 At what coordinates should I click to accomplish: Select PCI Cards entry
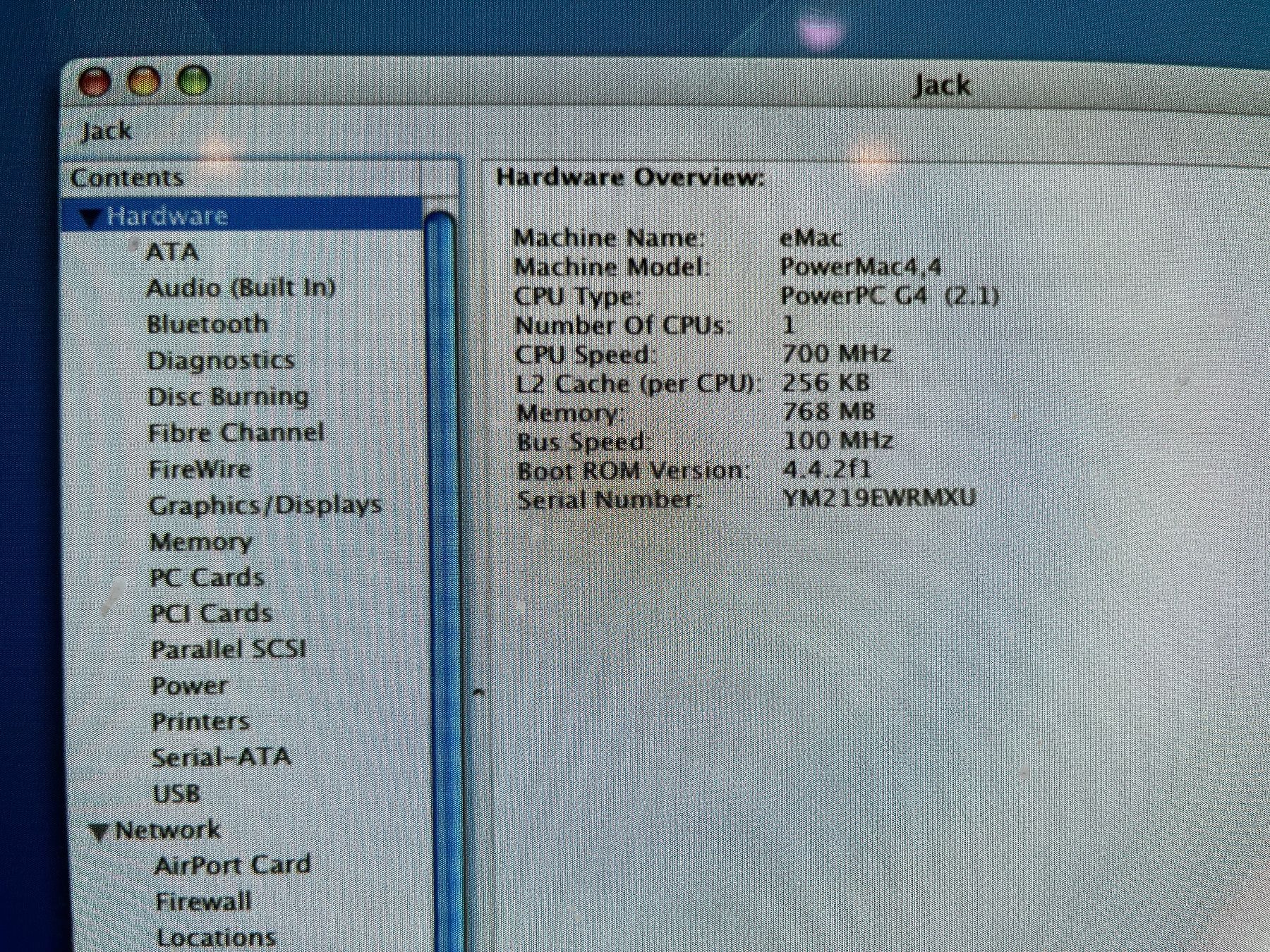click(x=212, y=614)
